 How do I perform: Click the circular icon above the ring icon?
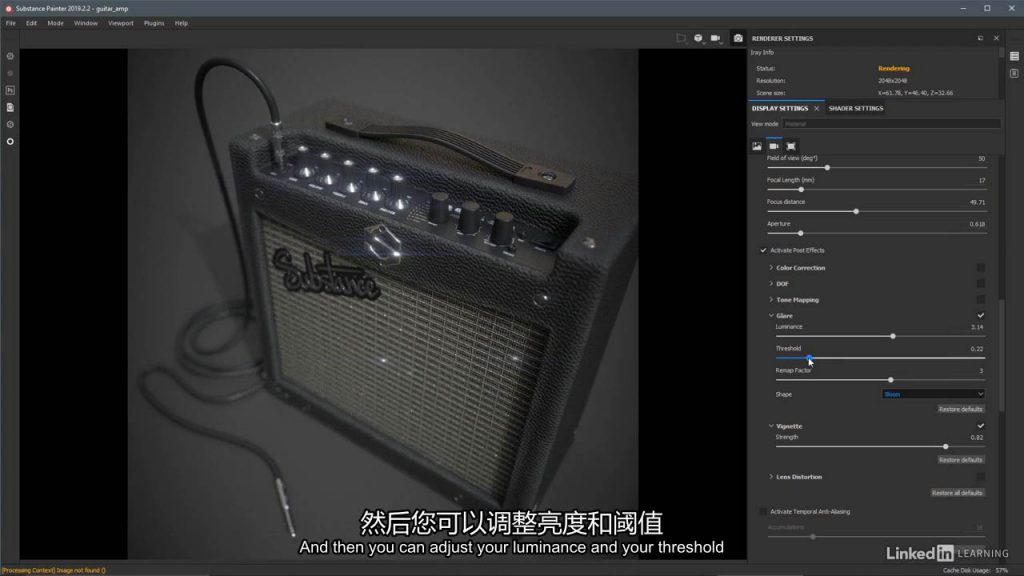pos(10,124)
